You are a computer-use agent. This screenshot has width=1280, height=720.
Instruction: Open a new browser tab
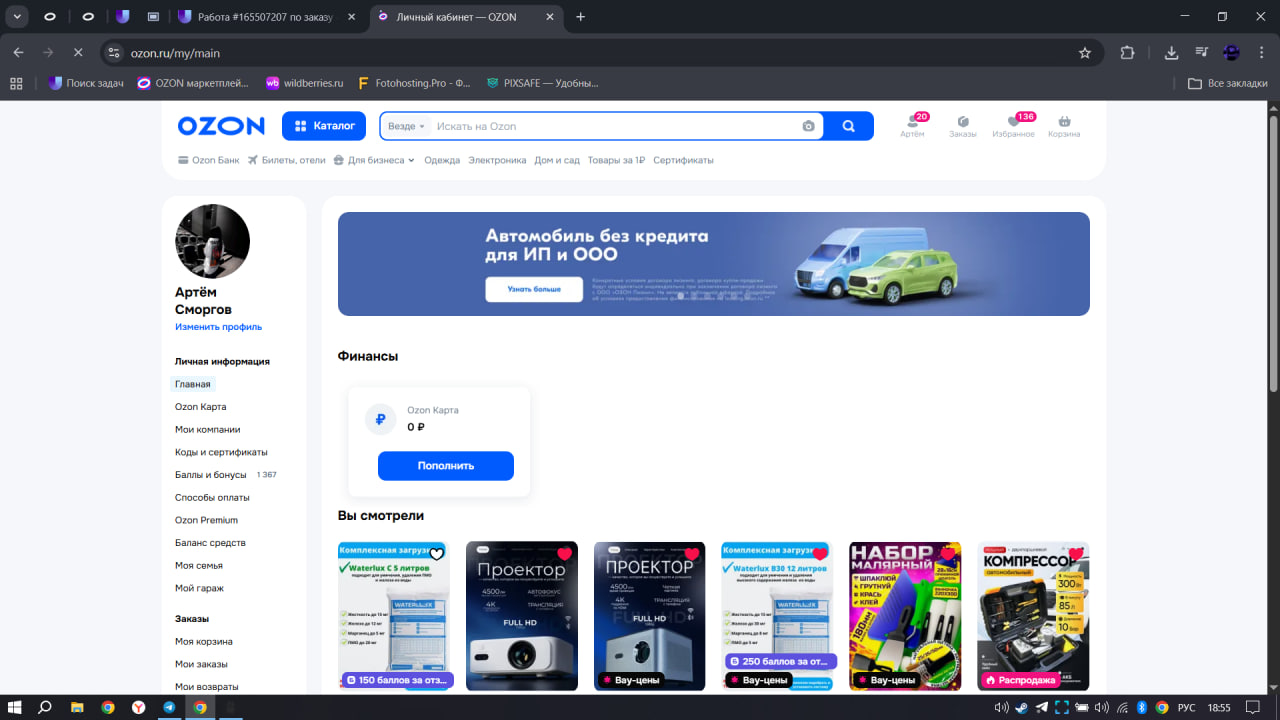click(581, 17)
